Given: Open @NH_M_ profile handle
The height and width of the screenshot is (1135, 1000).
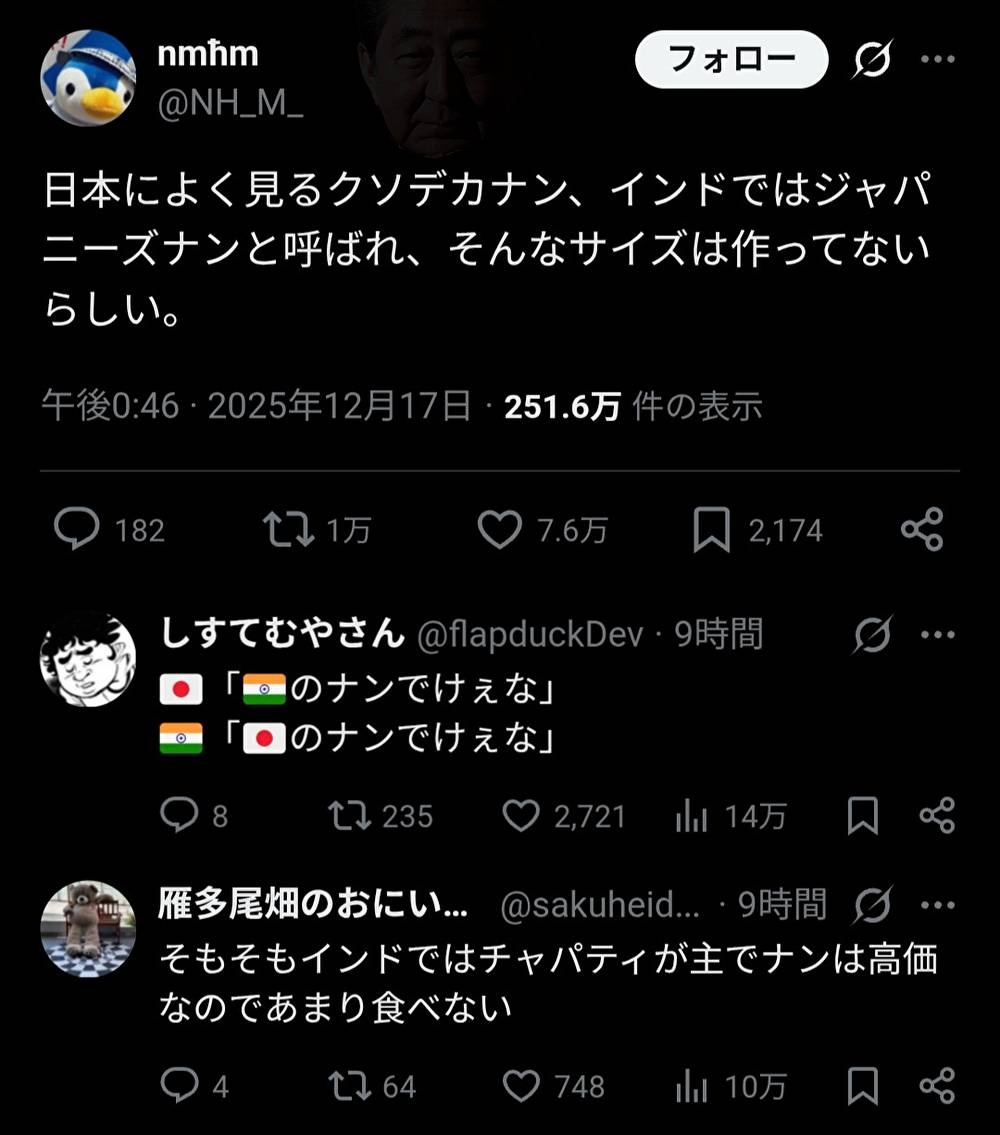Looking at the screenshot, I should [x=230, y=102].
